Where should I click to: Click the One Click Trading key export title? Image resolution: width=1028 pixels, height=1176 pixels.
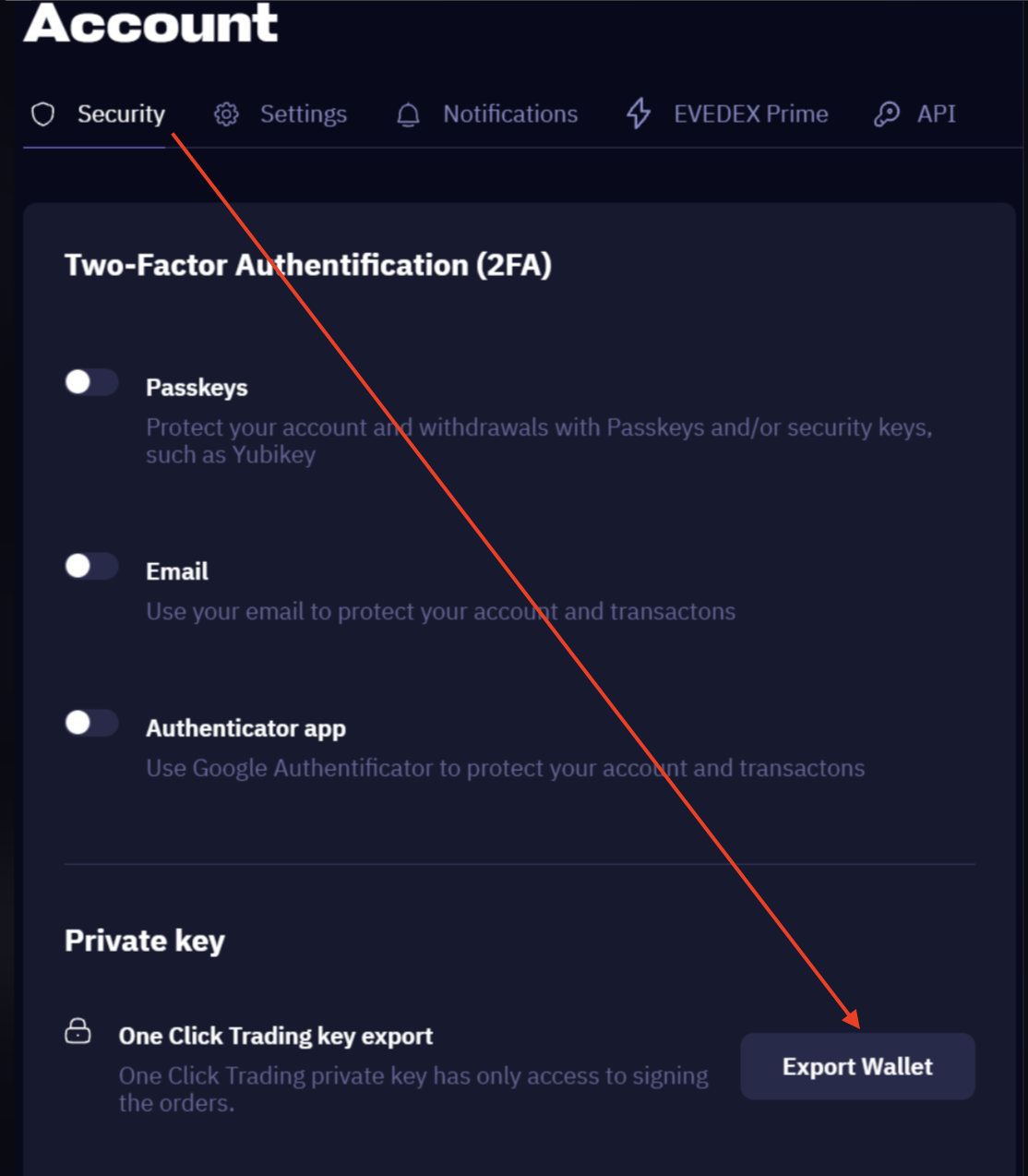(275, 1037)
